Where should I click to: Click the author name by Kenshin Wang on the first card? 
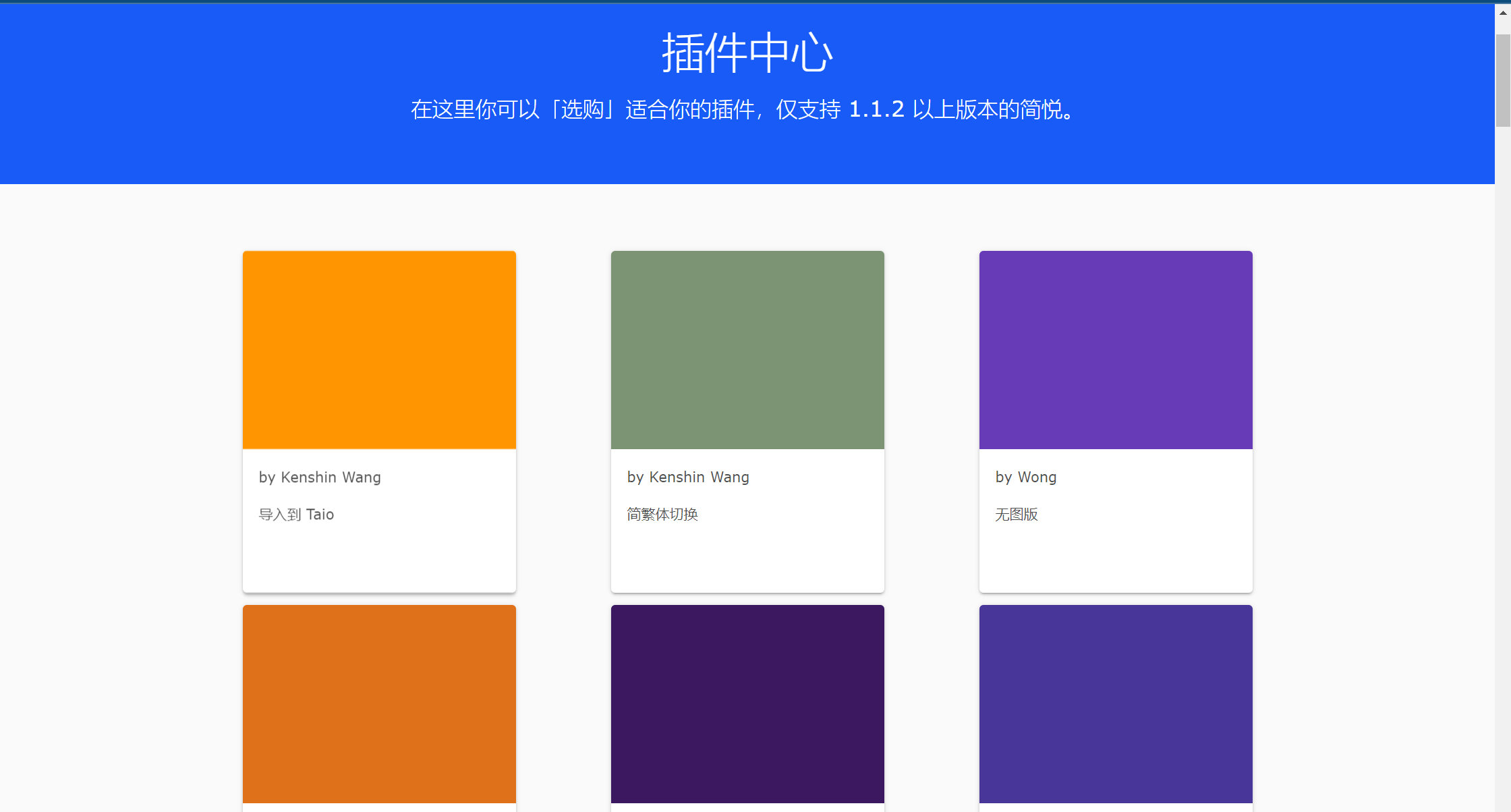[x=319, y=477]
